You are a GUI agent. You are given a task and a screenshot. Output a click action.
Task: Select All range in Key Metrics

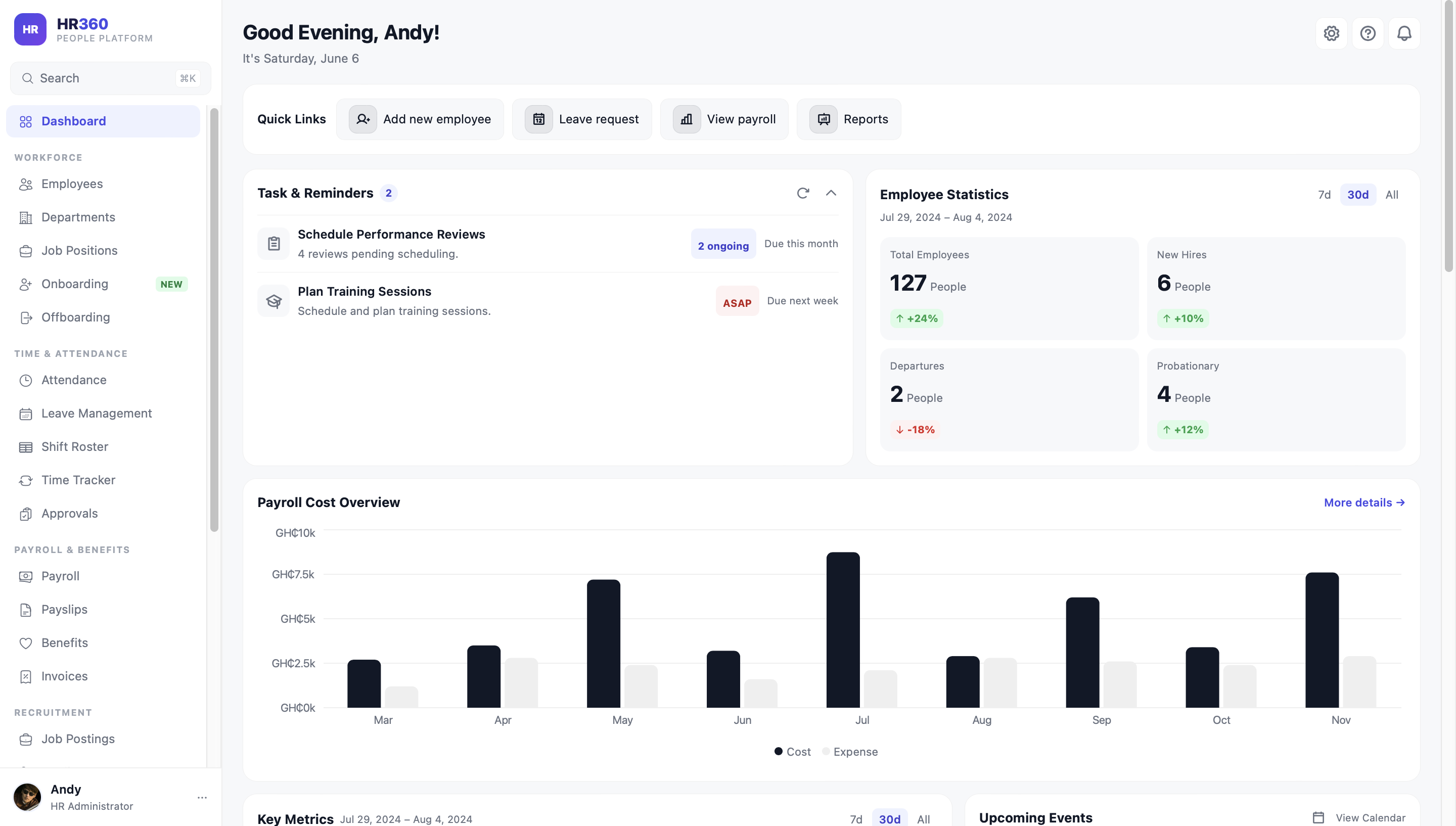[x=924, y=818]
